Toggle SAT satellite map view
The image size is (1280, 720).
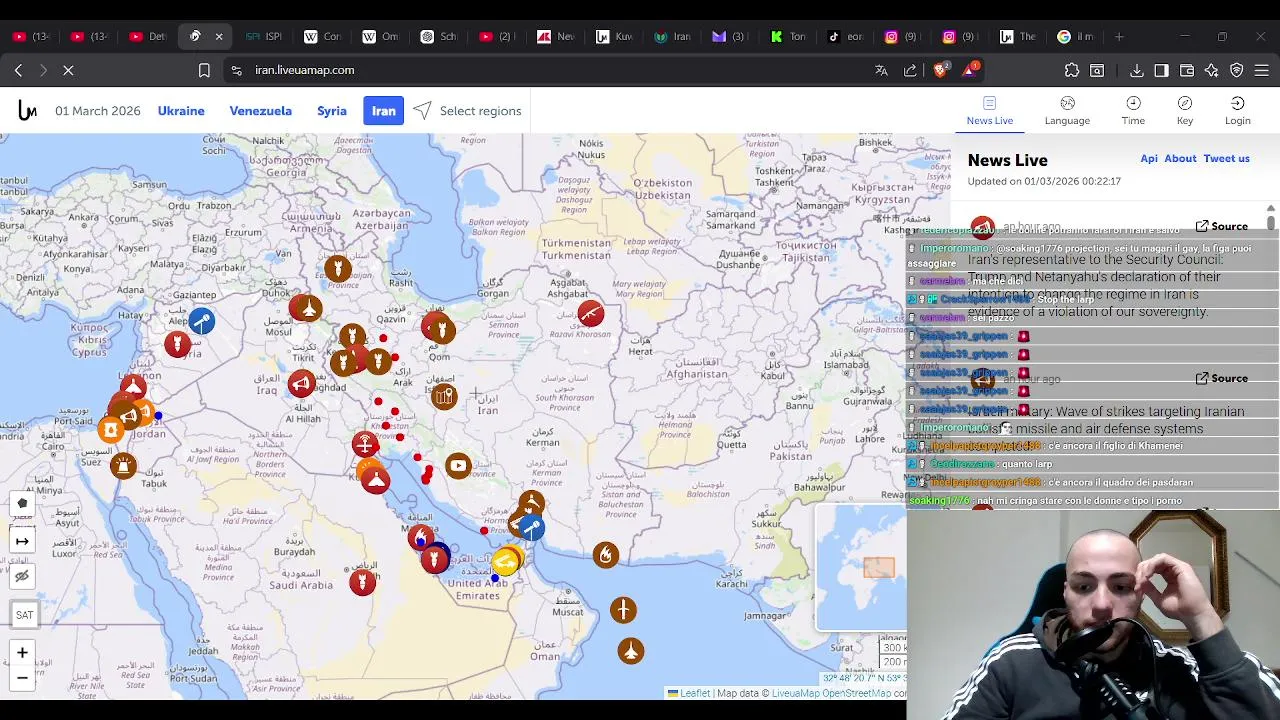(x=24, y=615)
